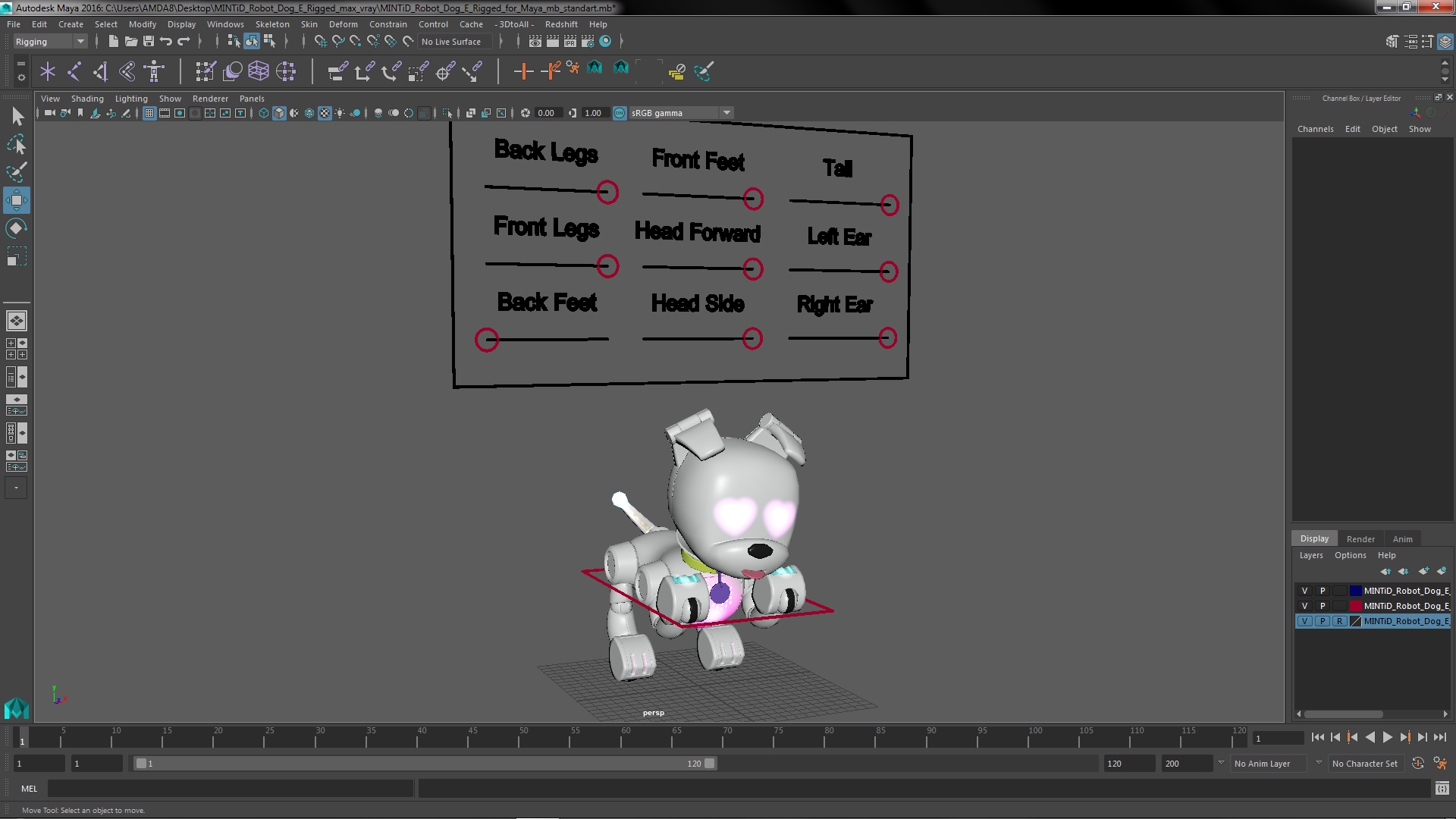Open the viewport Panels dropdown menu
The width and height of the screenshot is (1456, 819).
click(x=252, y=99)
